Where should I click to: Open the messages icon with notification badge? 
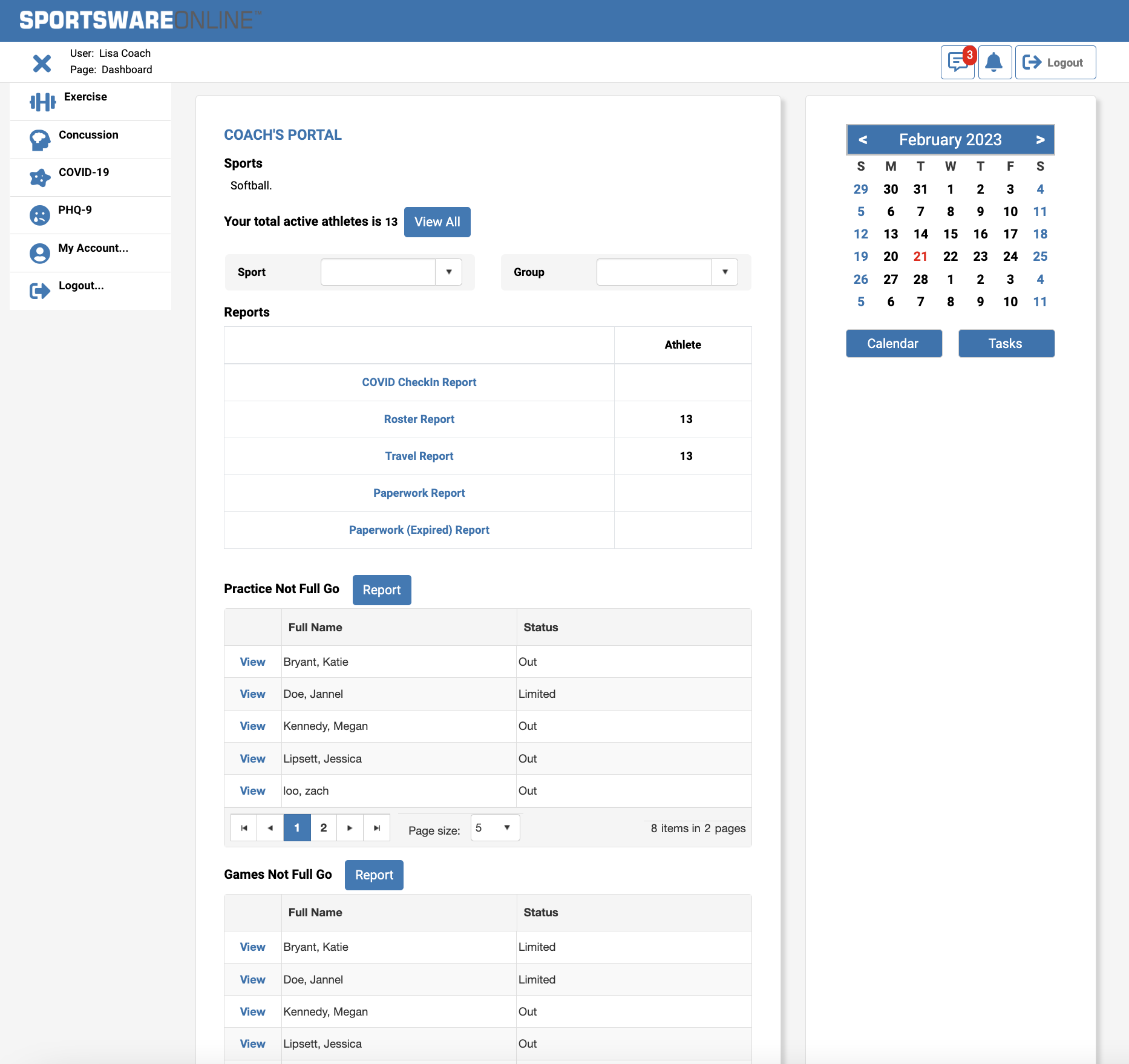[957, 62]
